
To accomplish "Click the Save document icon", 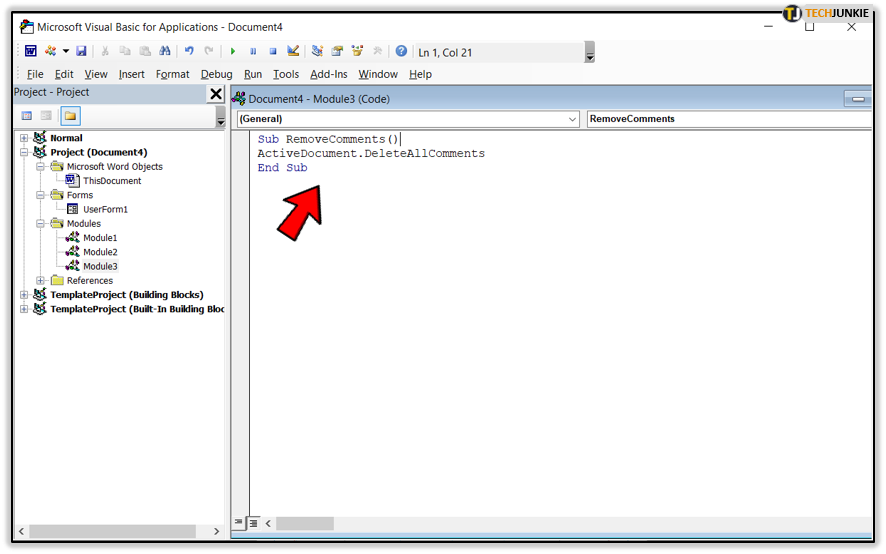I will pyautogui.click(x=81, y=51).
